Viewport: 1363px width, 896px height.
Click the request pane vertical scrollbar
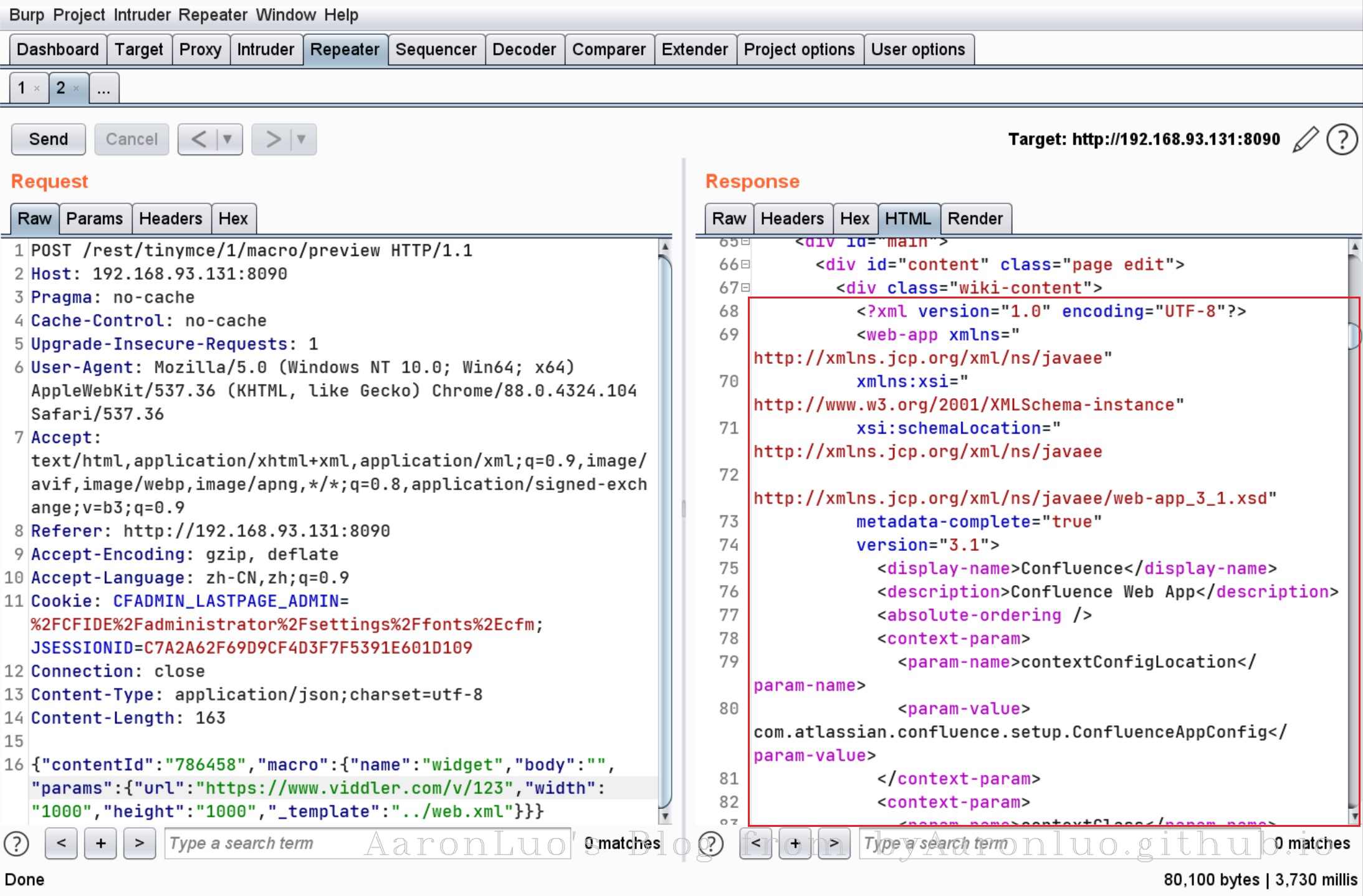(x=665, y=530)
